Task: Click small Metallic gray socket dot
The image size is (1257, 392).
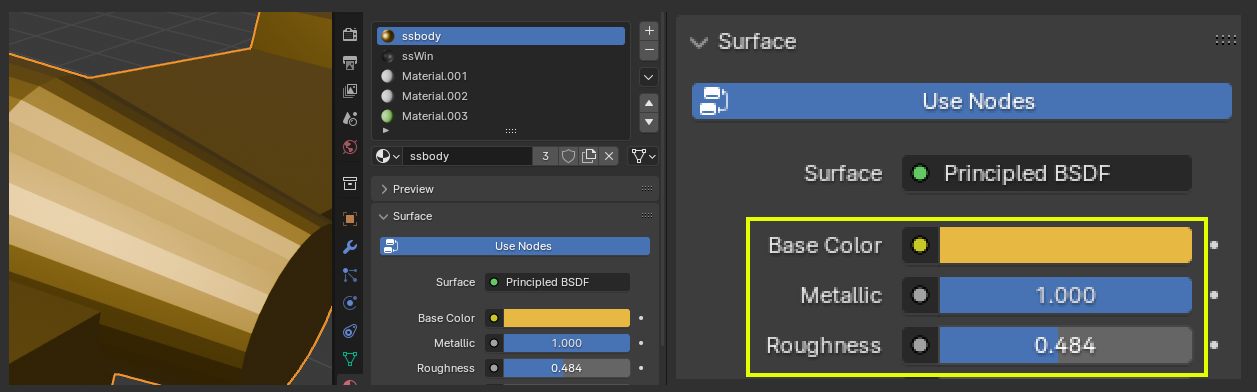Action: [x=494, y=343]
